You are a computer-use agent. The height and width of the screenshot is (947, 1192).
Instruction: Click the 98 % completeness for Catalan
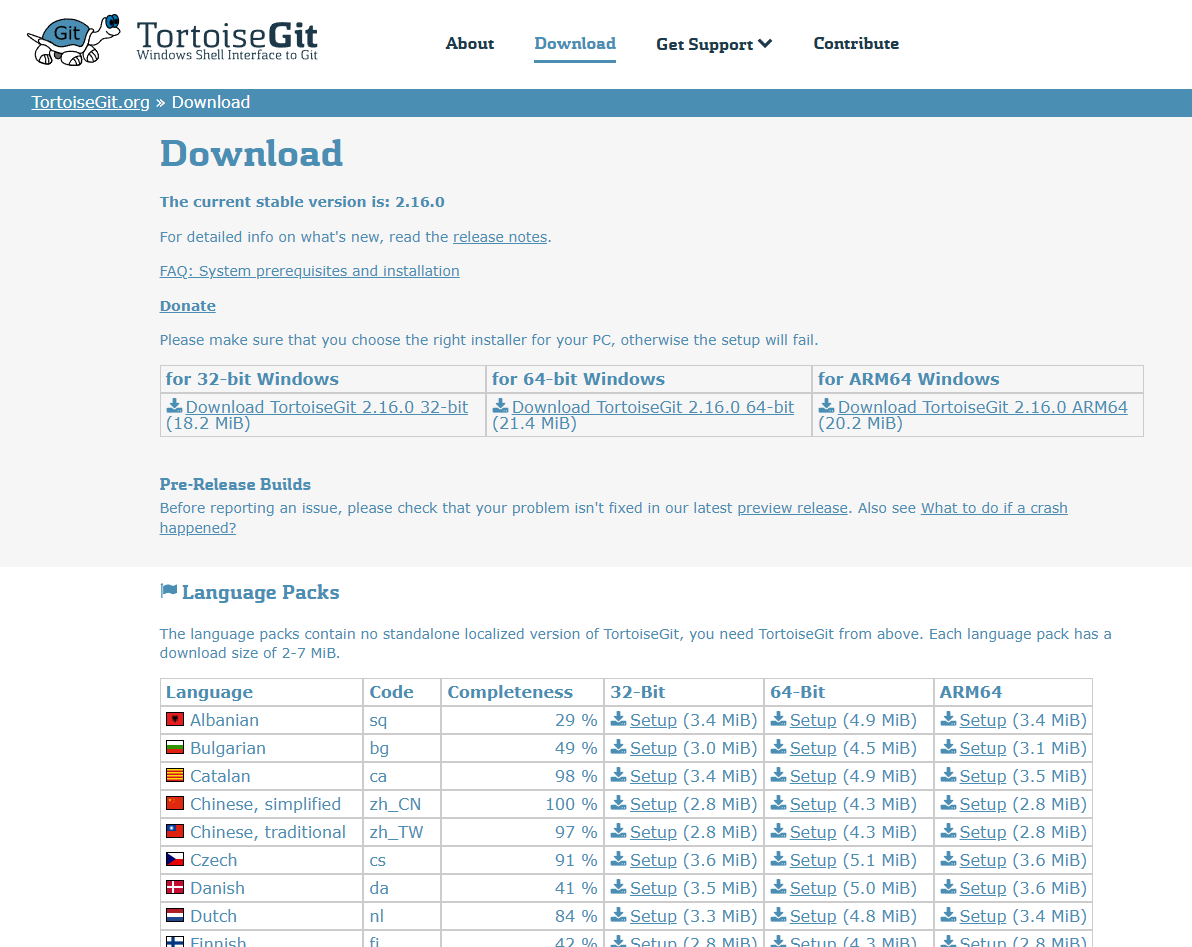[575, 776]
